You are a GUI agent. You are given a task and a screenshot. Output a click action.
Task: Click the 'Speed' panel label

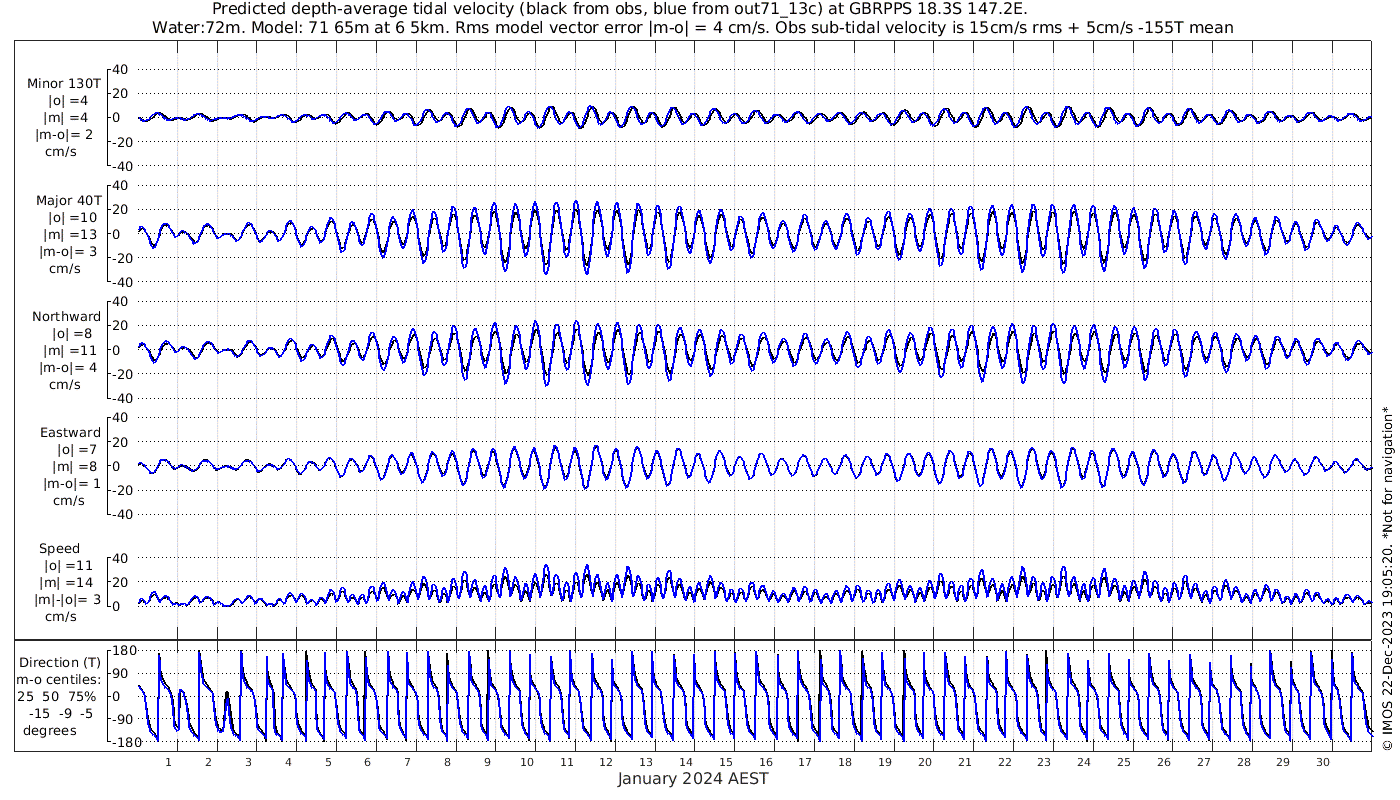click(x=59, y=549)
